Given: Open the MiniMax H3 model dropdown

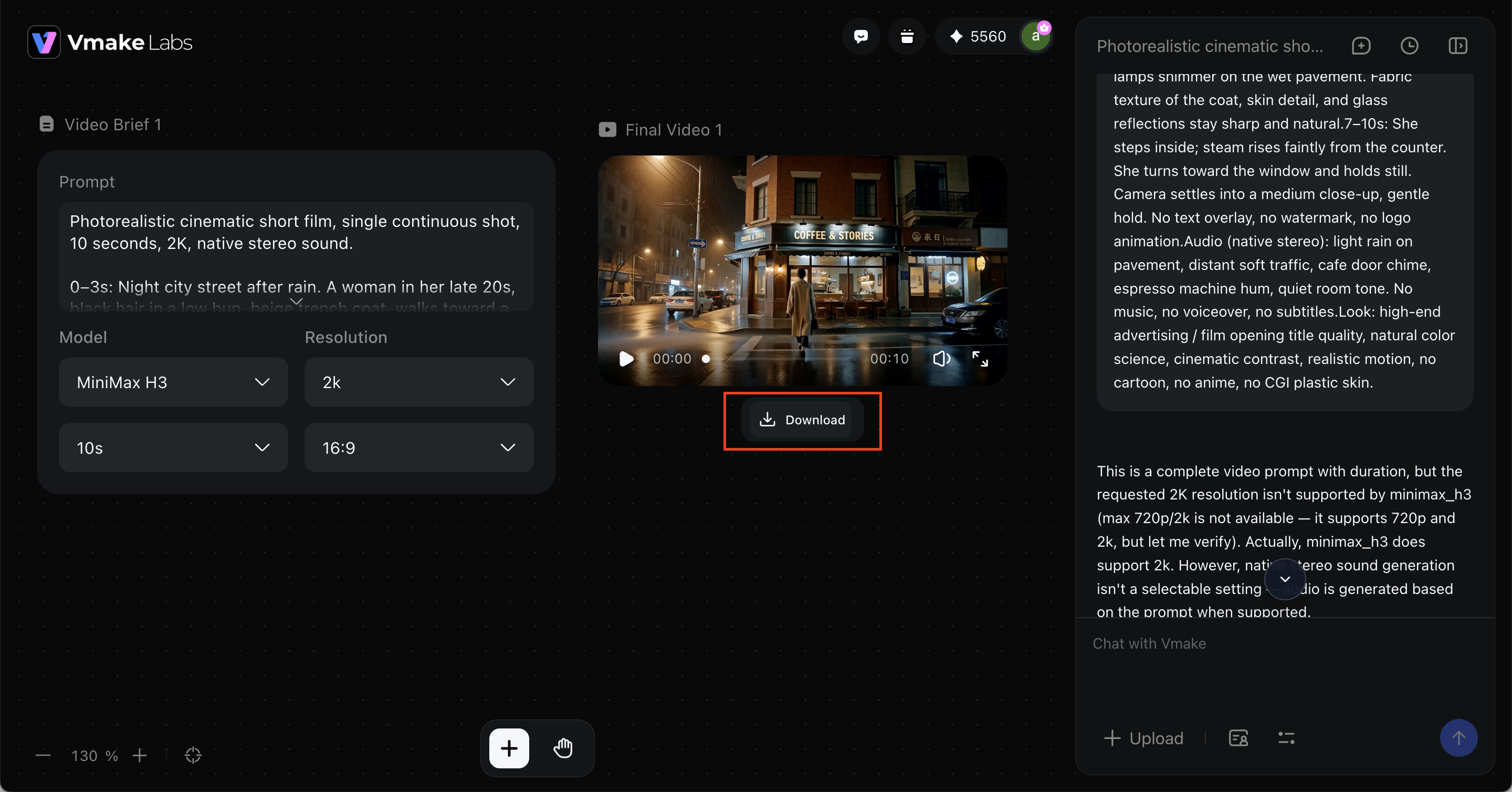Looking at the screenshot, I should point(174,382).
